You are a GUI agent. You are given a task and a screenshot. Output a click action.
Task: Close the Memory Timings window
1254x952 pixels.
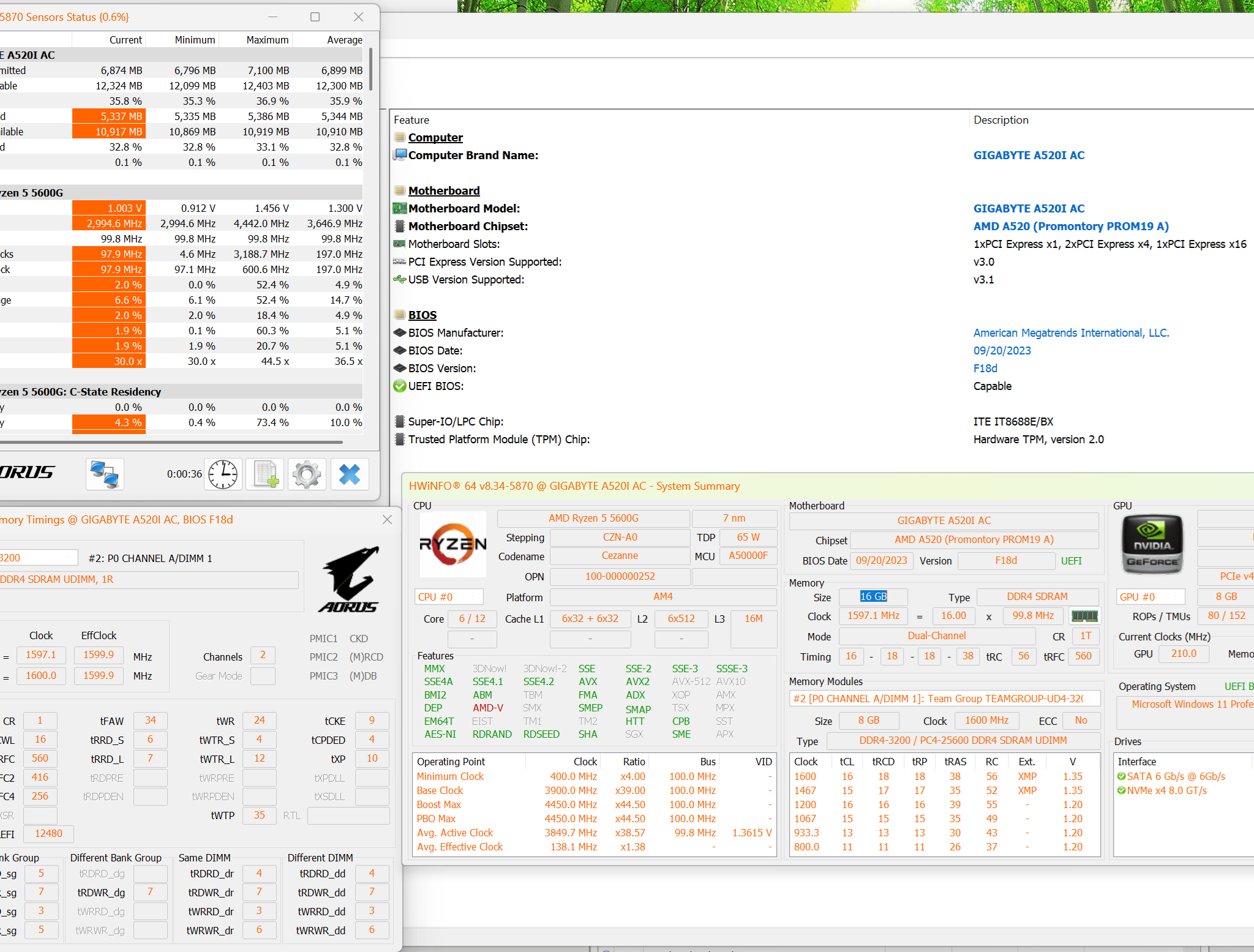[387, 520]
